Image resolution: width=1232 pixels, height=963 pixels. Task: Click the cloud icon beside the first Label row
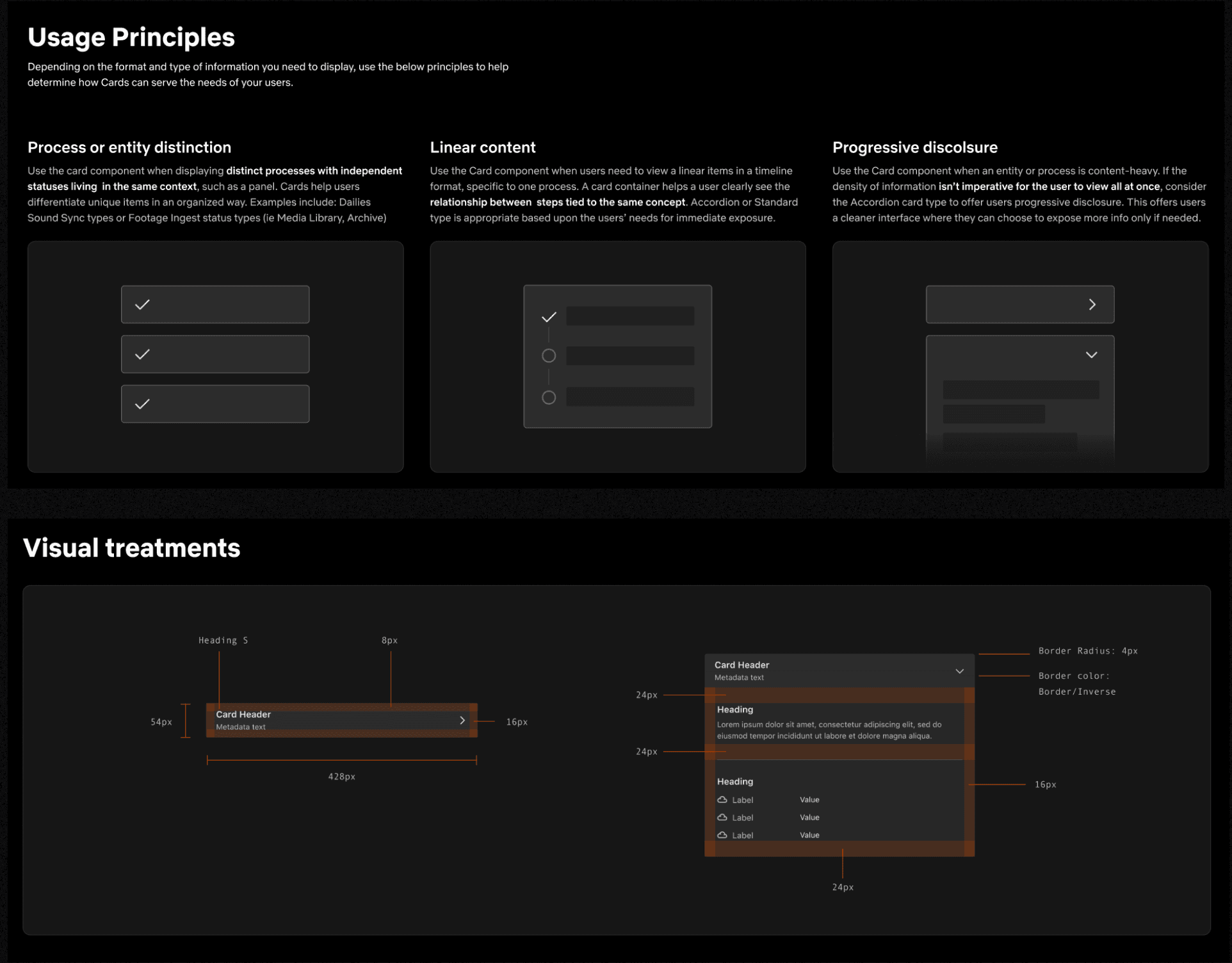tap(722, 800)
